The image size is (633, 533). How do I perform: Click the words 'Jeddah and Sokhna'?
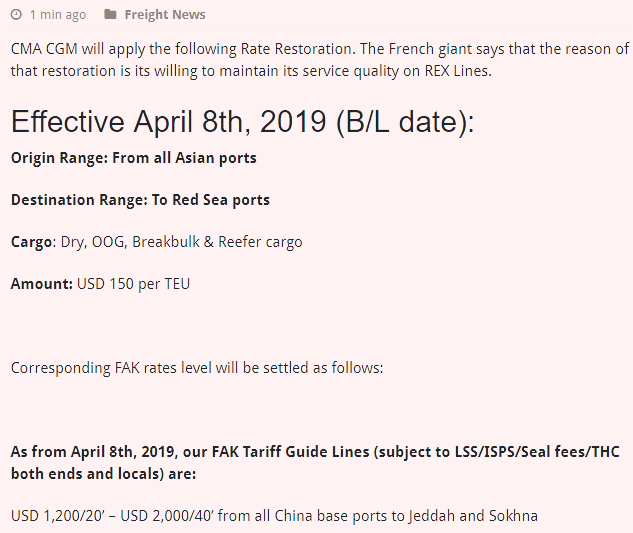click(x=473, y=516)
